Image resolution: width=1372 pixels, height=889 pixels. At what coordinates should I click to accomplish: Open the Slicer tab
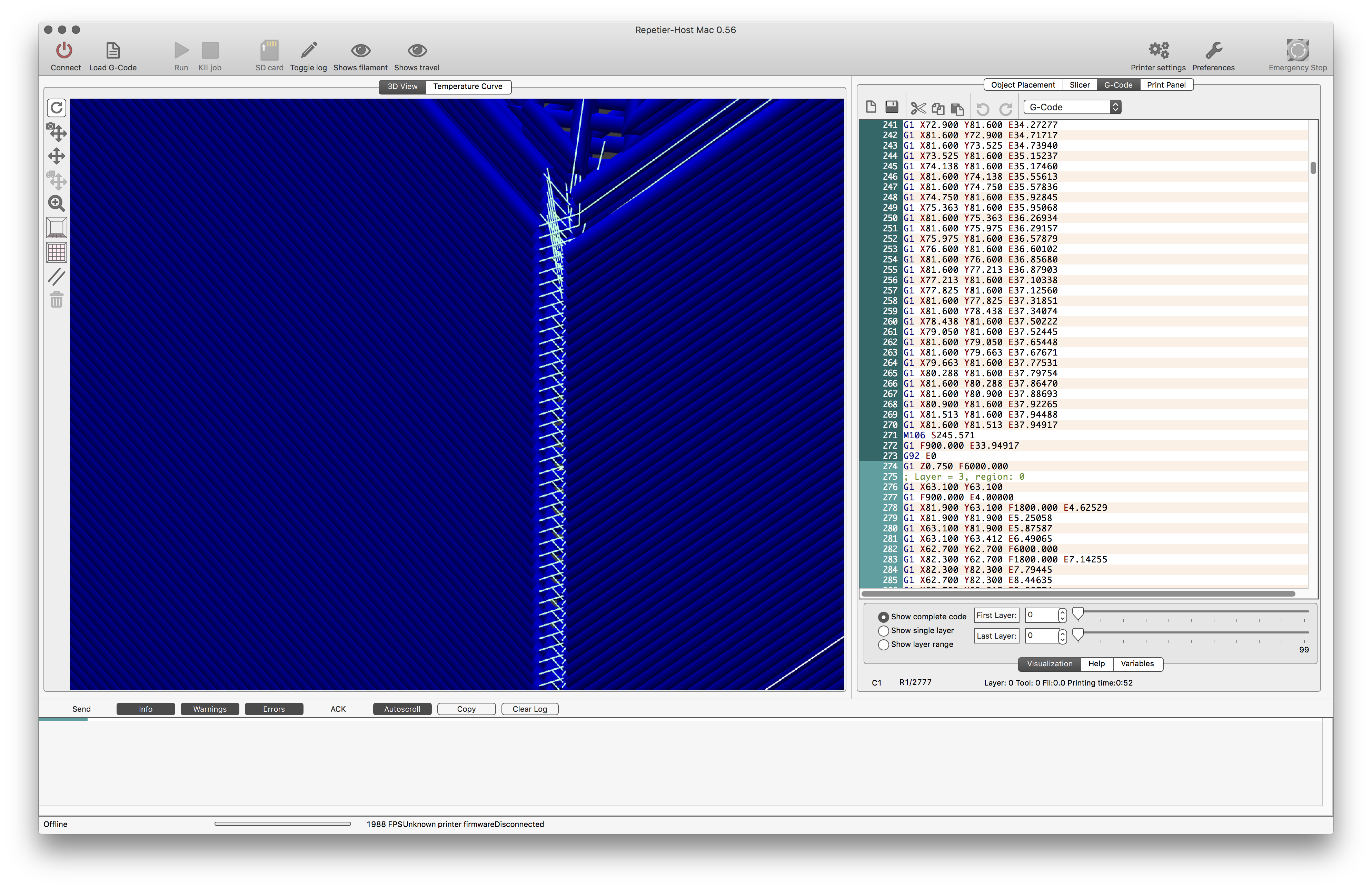coord(1080,85)
